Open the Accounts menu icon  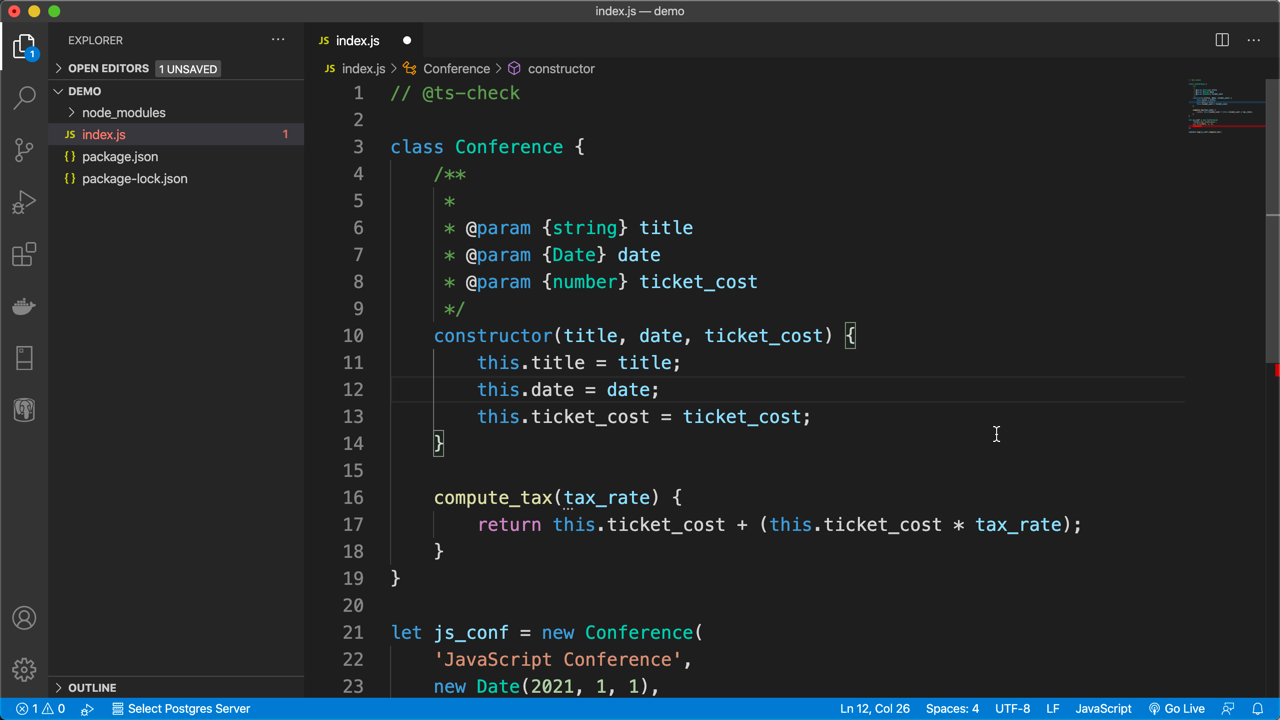point(24,618)
